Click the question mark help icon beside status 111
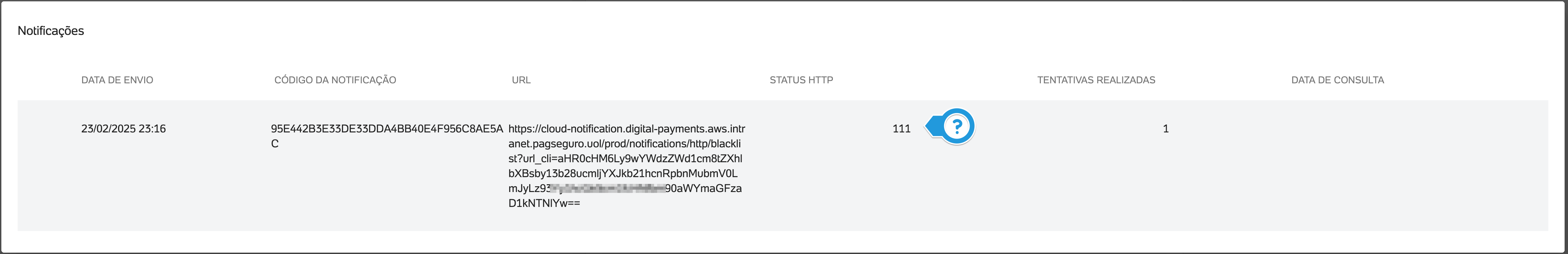 (957, 126)
